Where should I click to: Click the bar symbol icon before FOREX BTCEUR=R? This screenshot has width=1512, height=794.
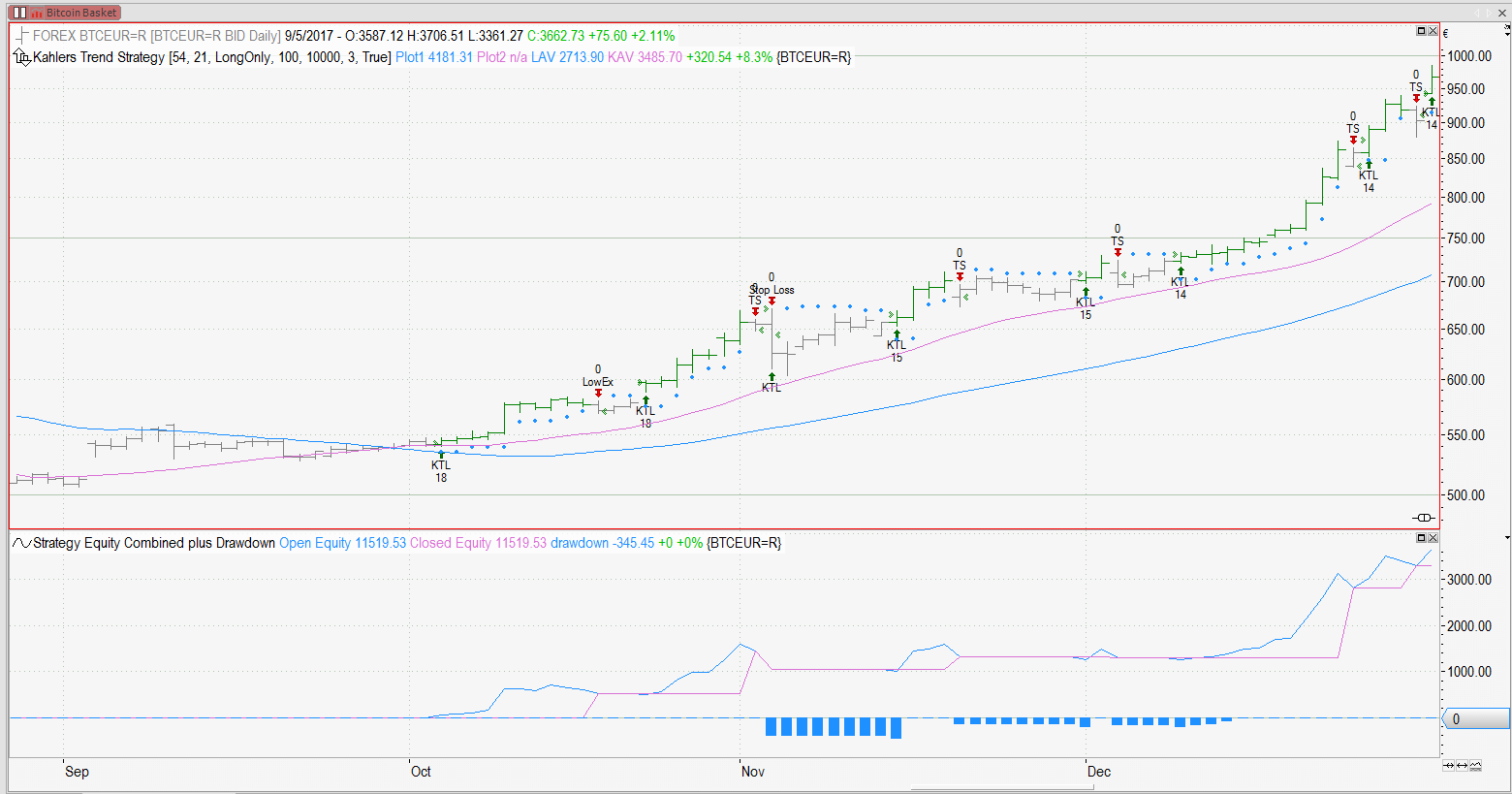[21, 36]
